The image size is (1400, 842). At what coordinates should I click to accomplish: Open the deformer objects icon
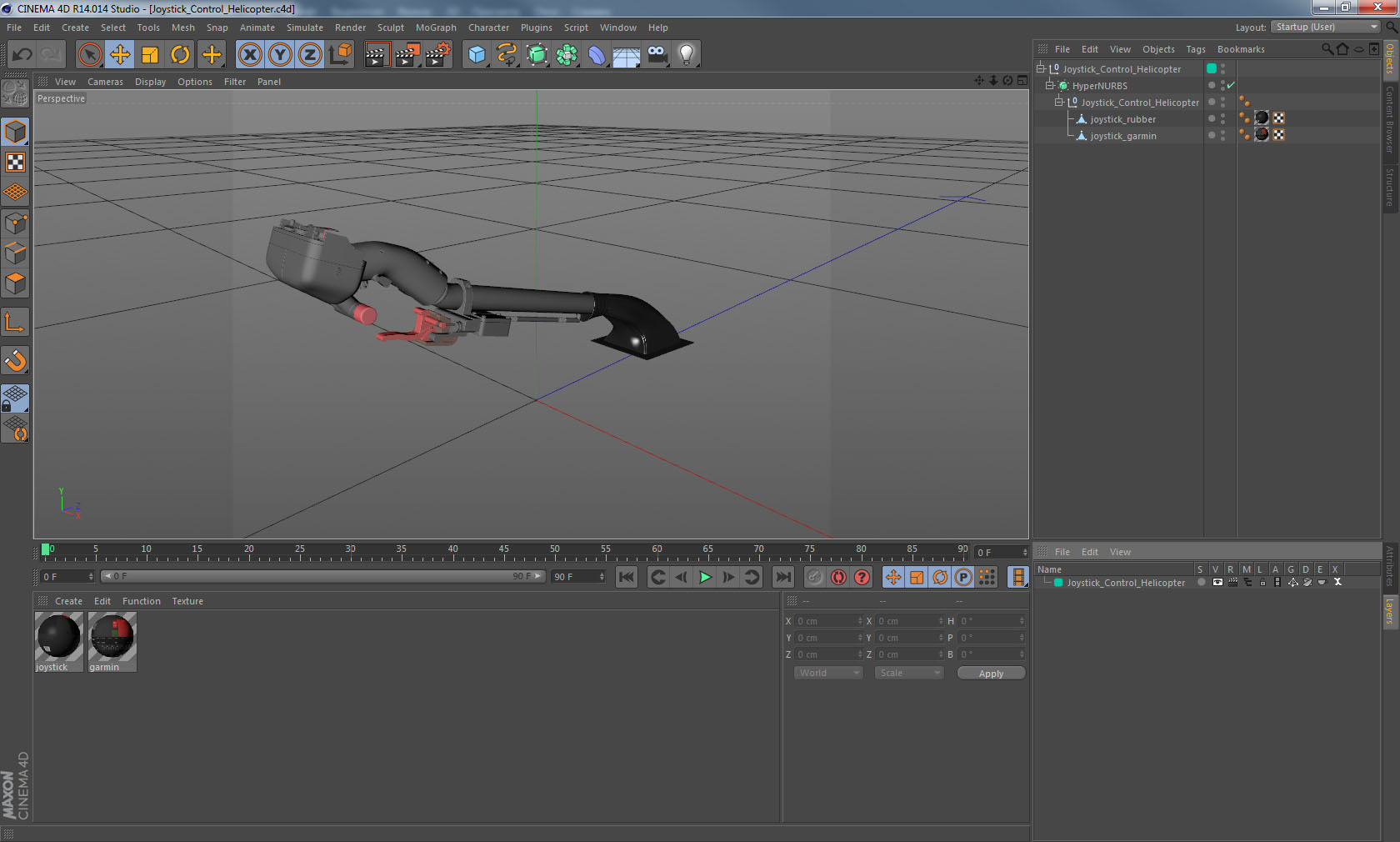pos(597,55)
